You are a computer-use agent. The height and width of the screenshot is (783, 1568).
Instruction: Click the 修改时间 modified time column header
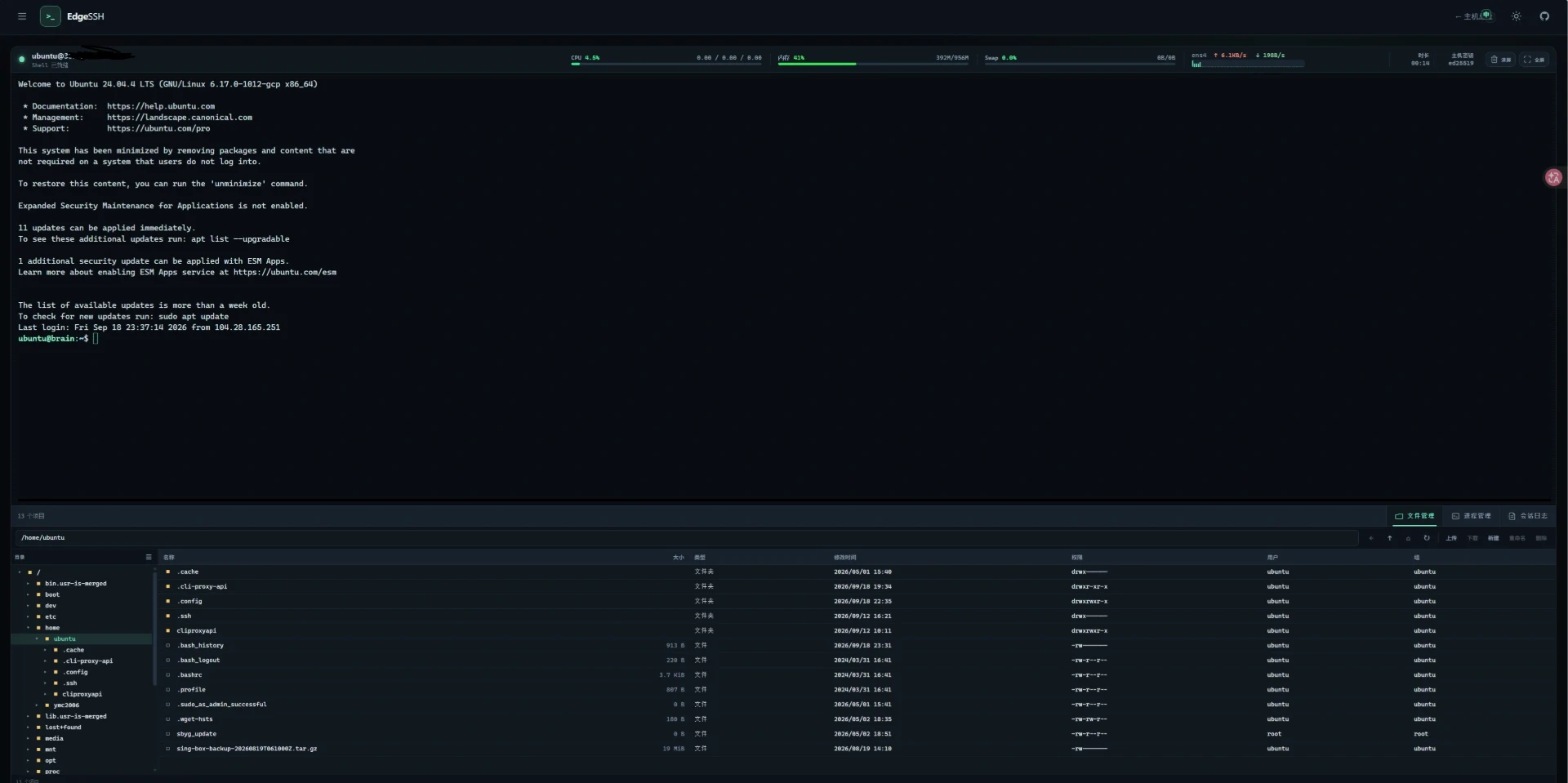point(845,557)
